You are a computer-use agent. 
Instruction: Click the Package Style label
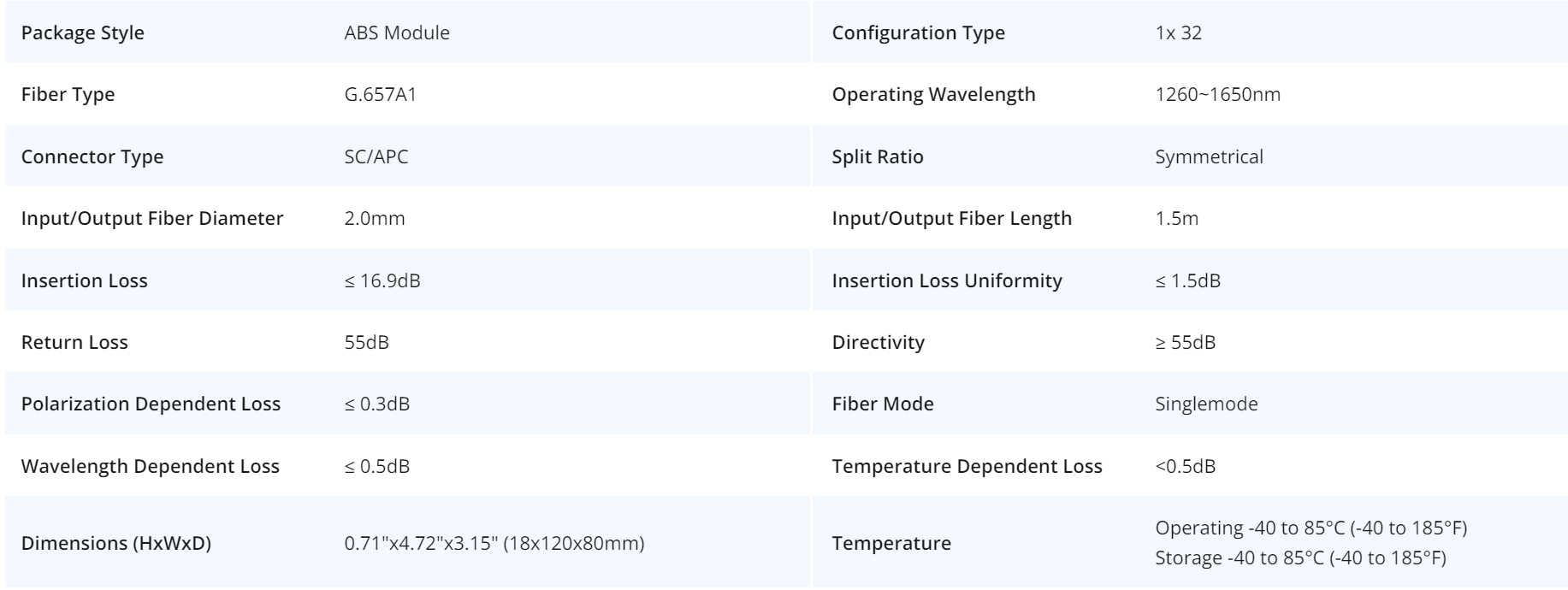coord(83,32)
